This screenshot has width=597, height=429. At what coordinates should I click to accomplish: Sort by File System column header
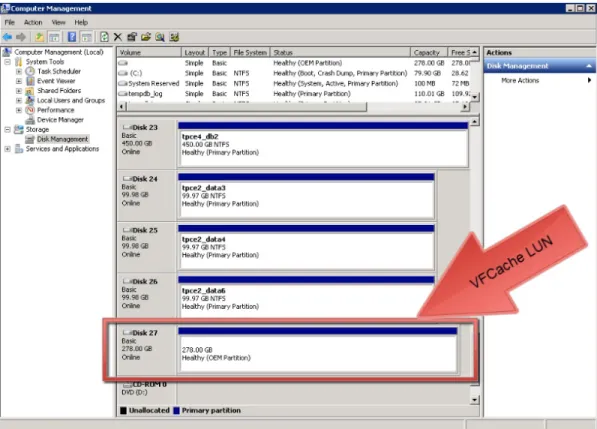[x=250, y=52]
